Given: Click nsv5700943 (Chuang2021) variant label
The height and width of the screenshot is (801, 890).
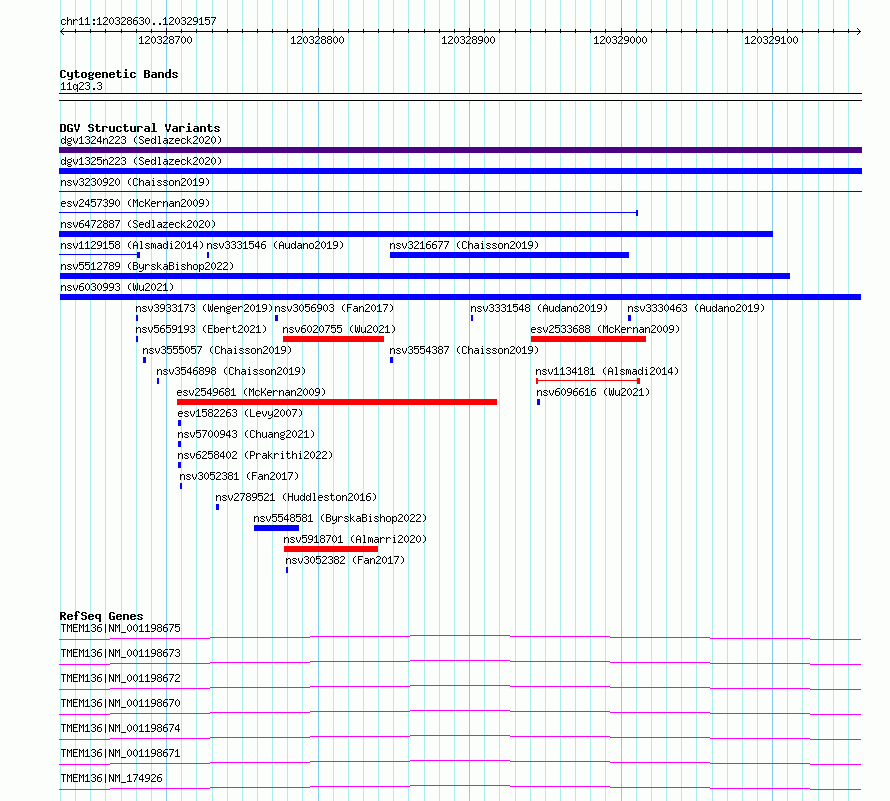Looking at the screenshot, I should coord(246,434).
